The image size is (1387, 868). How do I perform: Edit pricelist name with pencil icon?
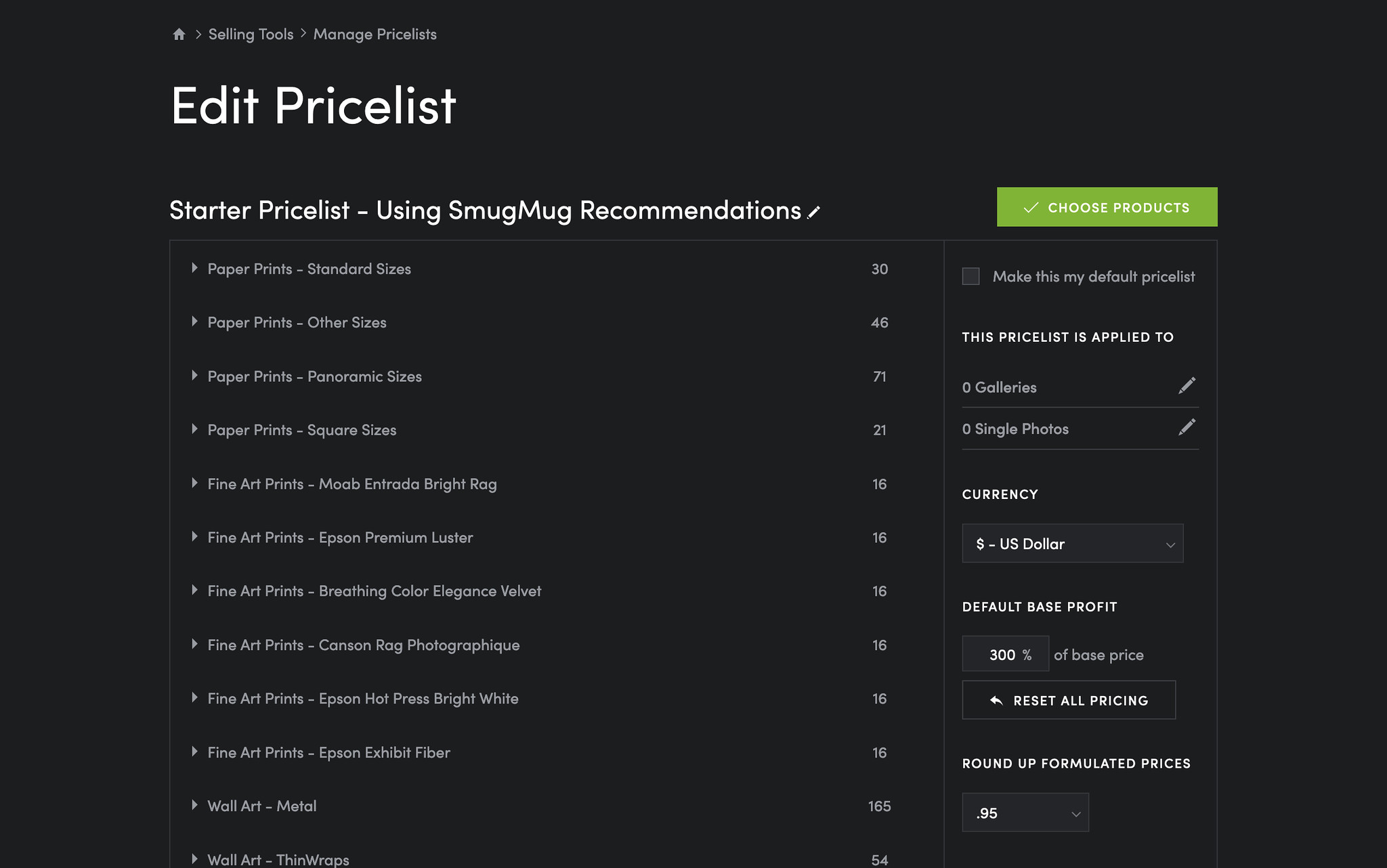click(814, 212)
